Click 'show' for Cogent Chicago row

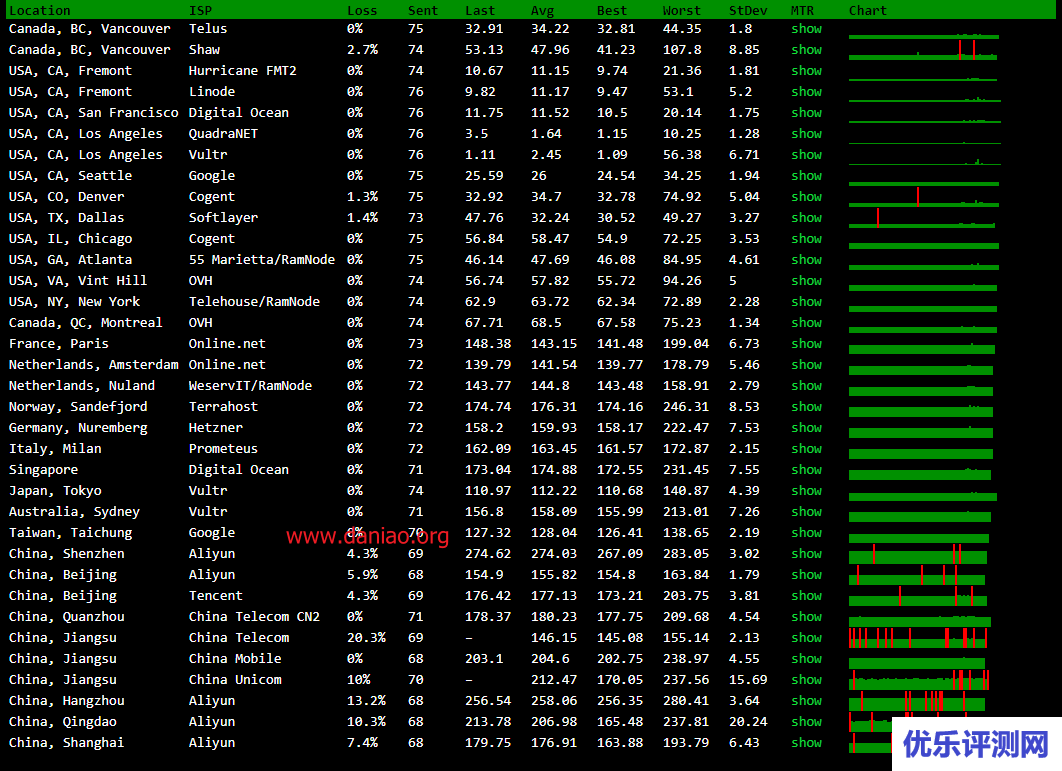pos(806,238)
